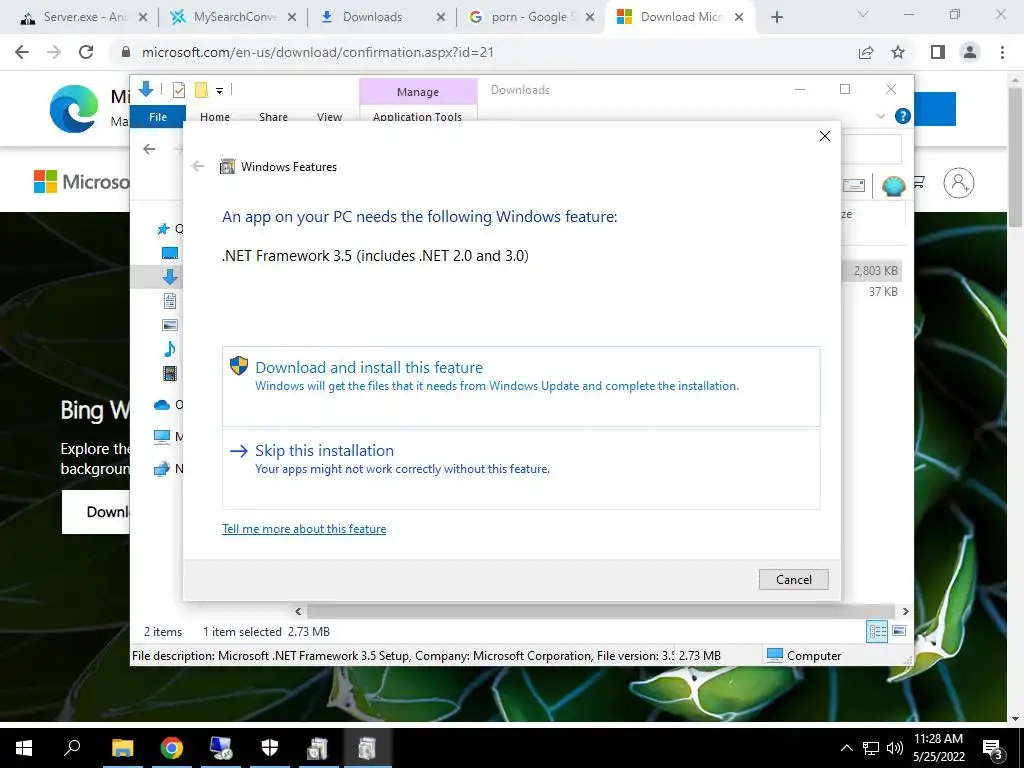Open File Explorer from taskbar
This screenshot has width=1024, height=768.
click(122, 748)
